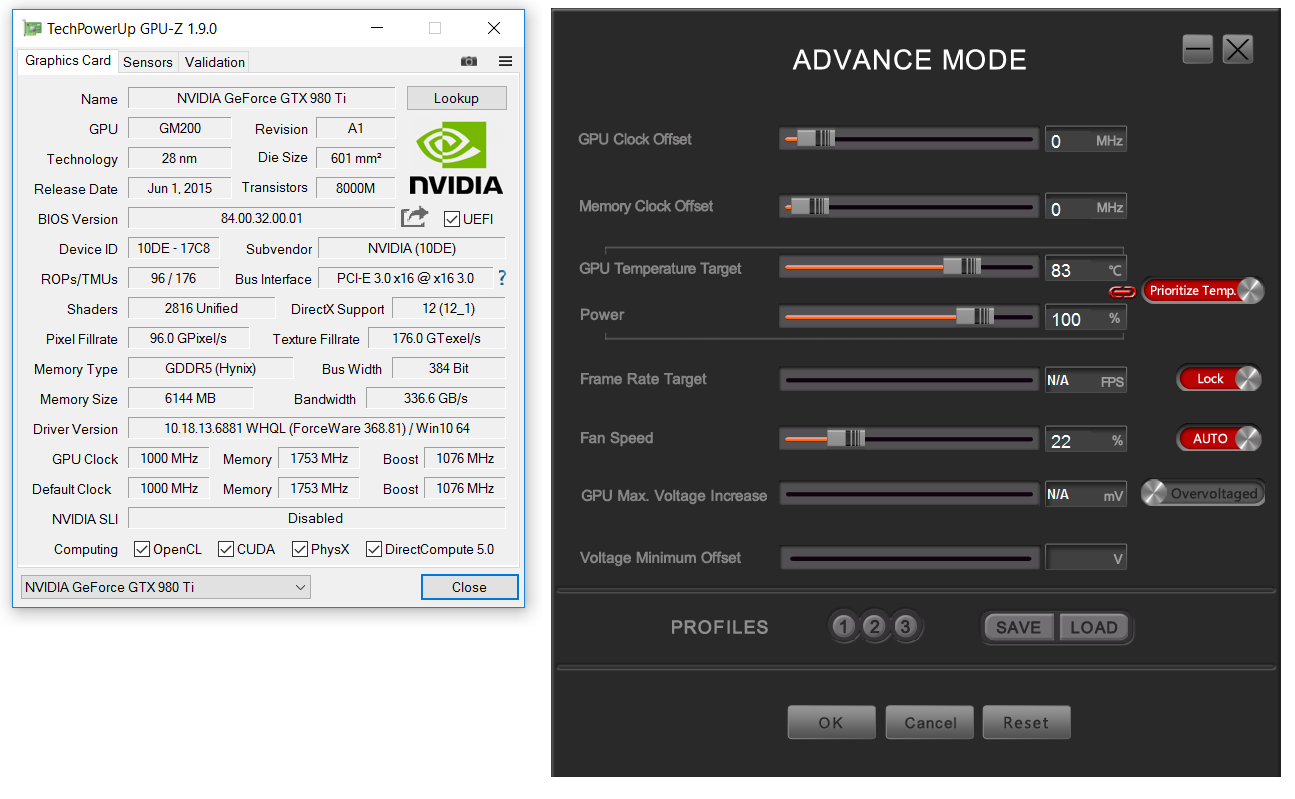Click the NVIDIA SLI Disabled field

pos(317,518)
